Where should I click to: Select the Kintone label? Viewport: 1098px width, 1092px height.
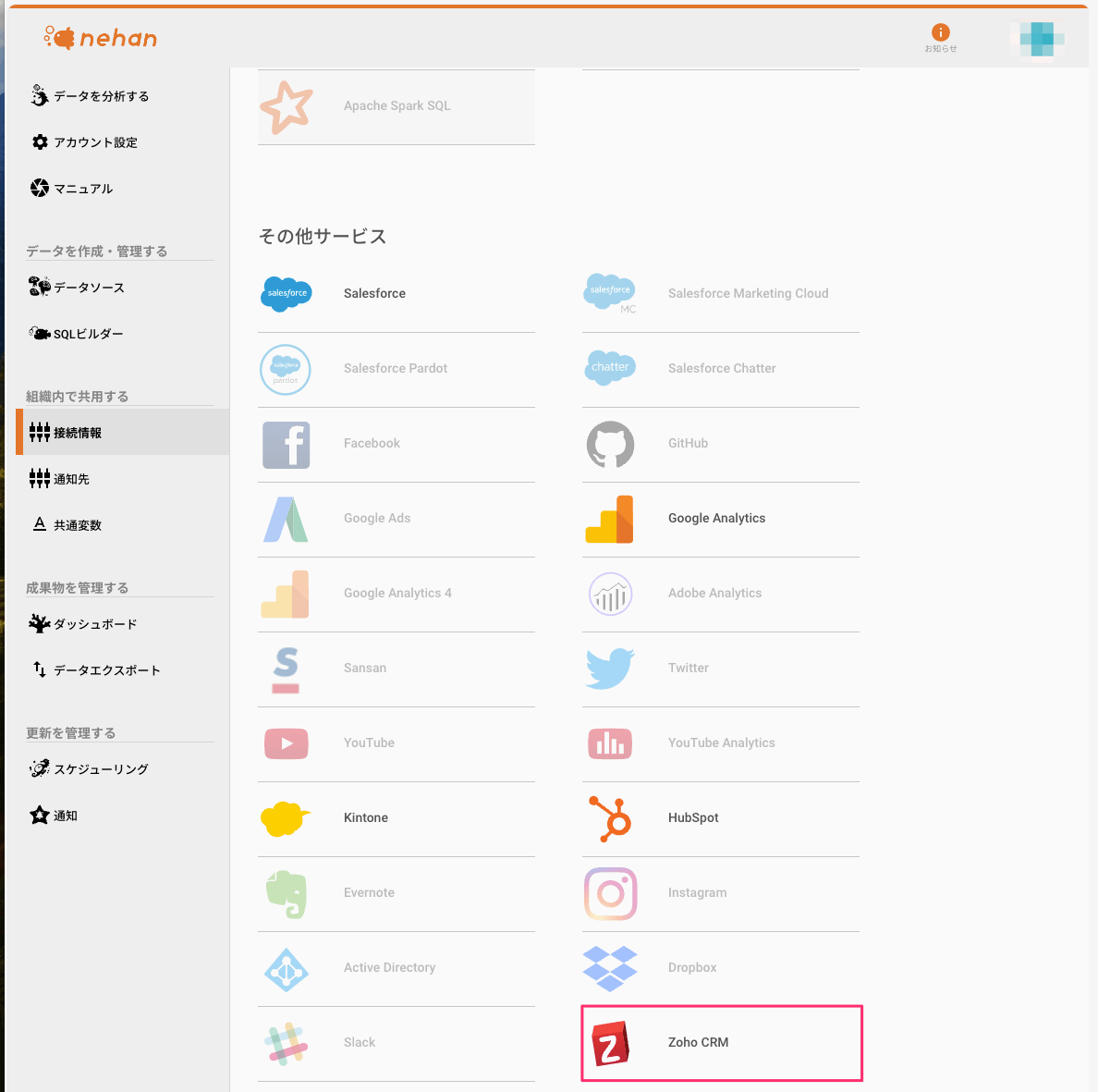click(365, 817)
